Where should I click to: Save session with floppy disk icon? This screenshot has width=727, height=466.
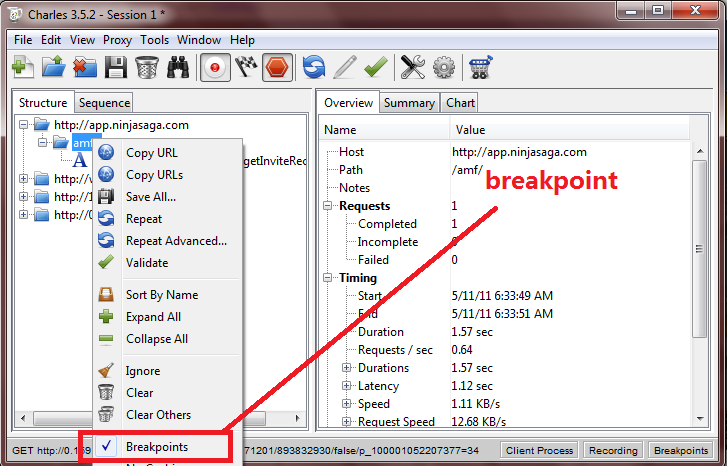pyautogui.click(x=116, y=67)
